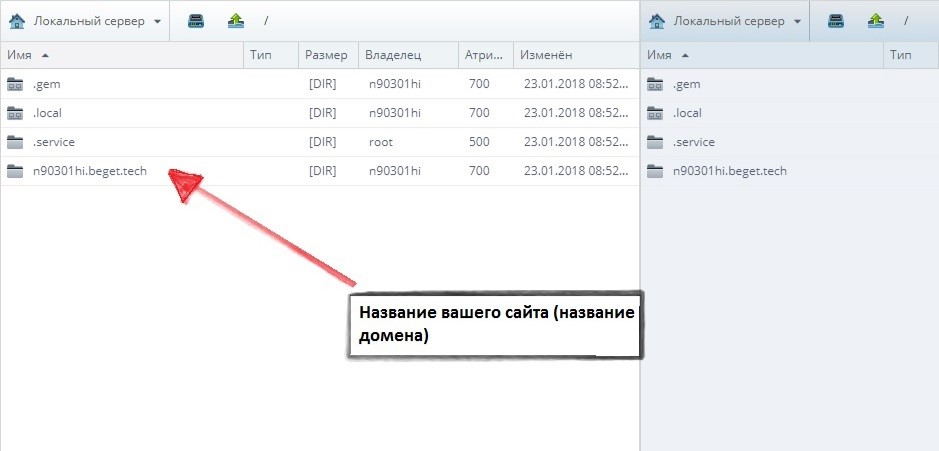Click the left panel path slash
This screenshot has height=451, width=939.
266,22
